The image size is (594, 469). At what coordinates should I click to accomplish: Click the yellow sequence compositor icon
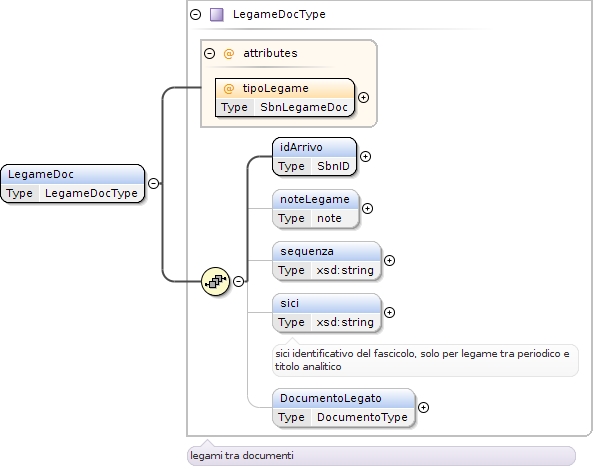click(x=216, y=281)
